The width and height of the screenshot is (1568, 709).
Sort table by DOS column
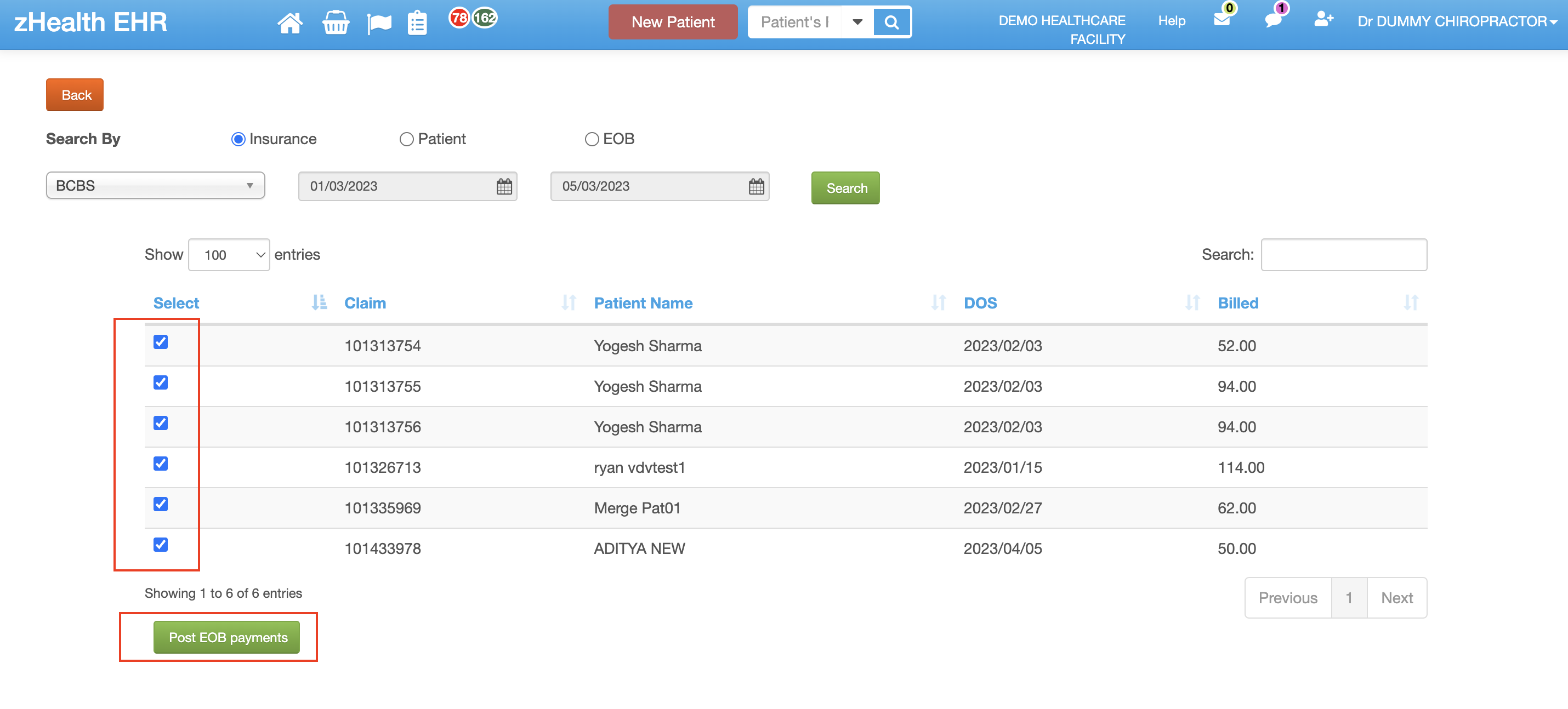[1082, 303]
